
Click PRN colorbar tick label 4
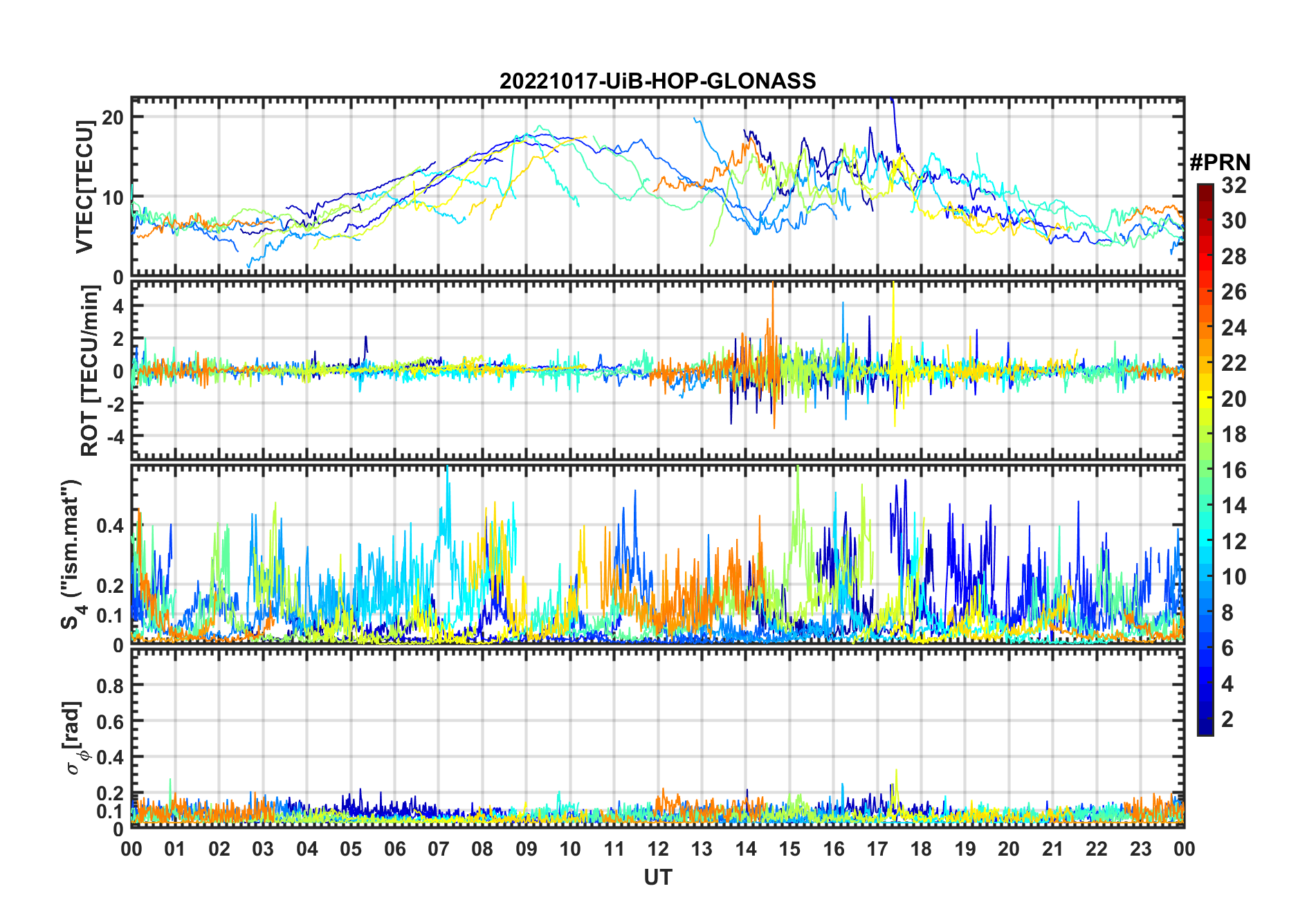point(1227,684)
